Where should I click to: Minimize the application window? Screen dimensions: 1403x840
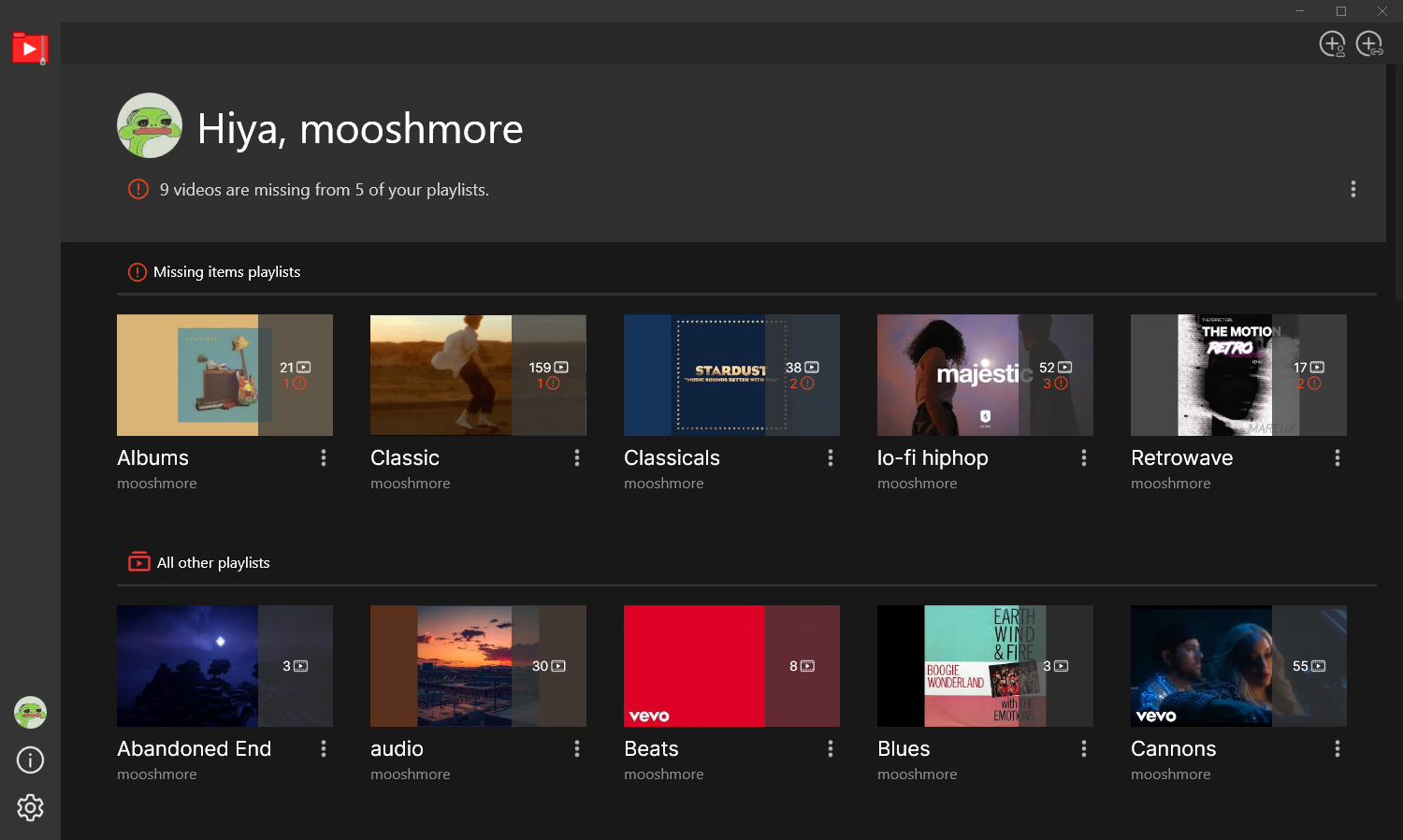click(1299, 11)
